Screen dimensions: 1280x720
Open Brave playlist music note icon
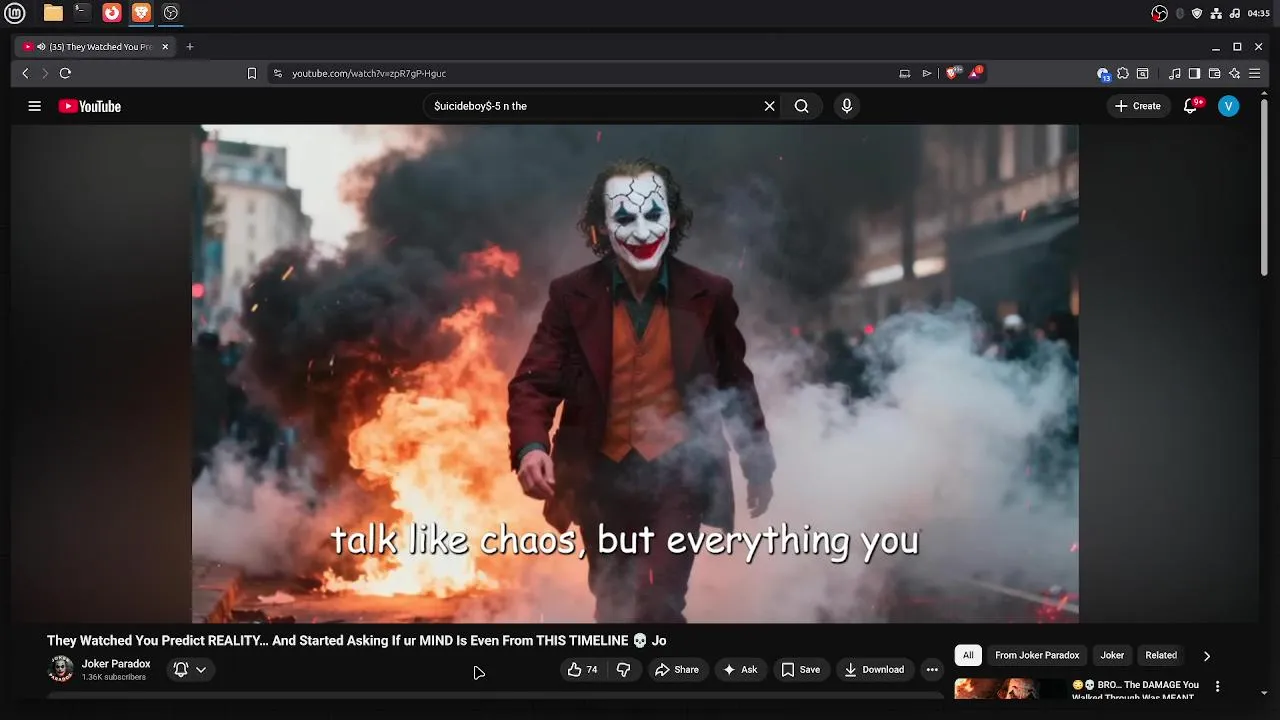[x=1175, y=73]
